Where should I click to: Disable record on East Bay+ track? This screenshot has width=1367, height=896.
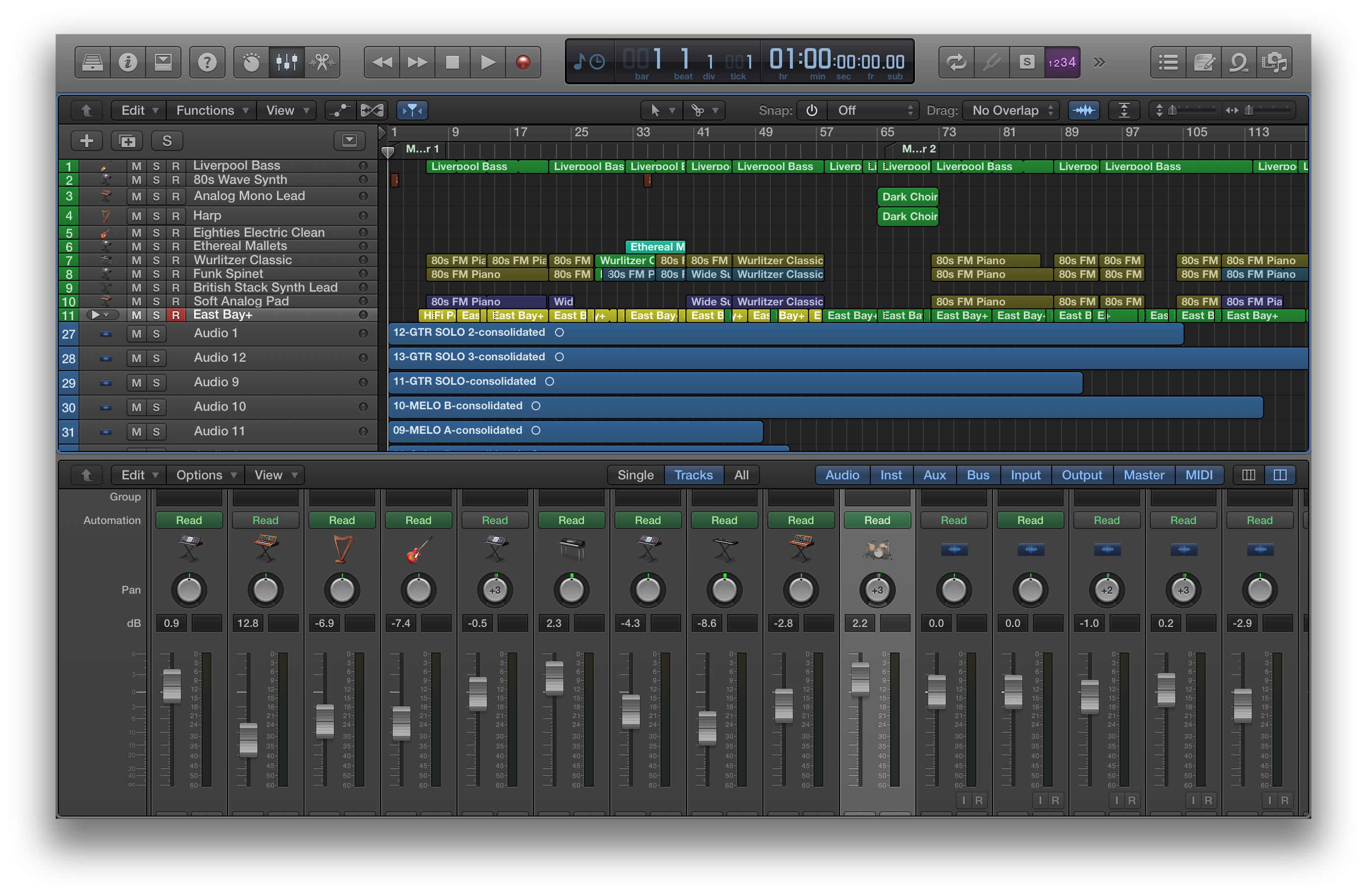pos(176,315)
